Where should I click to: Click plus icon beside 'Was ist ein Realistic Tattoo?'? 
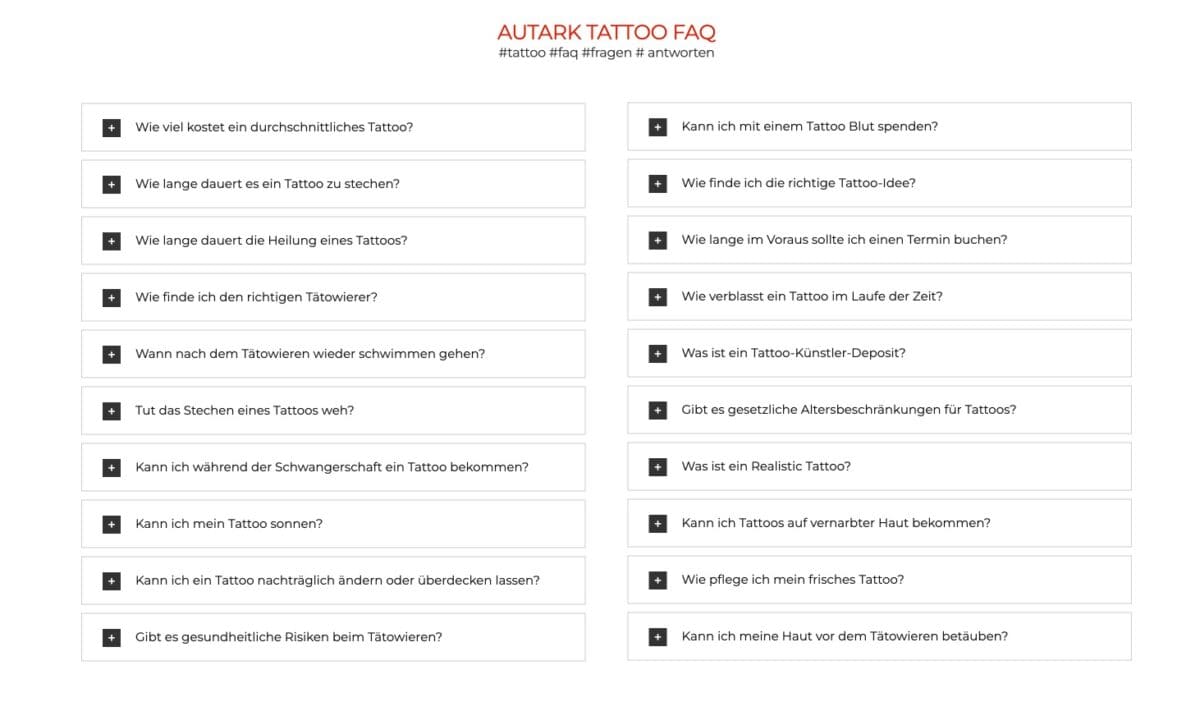(657, 467)
